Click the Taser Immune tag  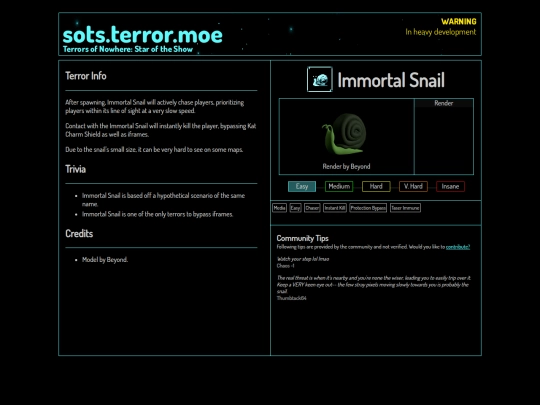(405, 208)
